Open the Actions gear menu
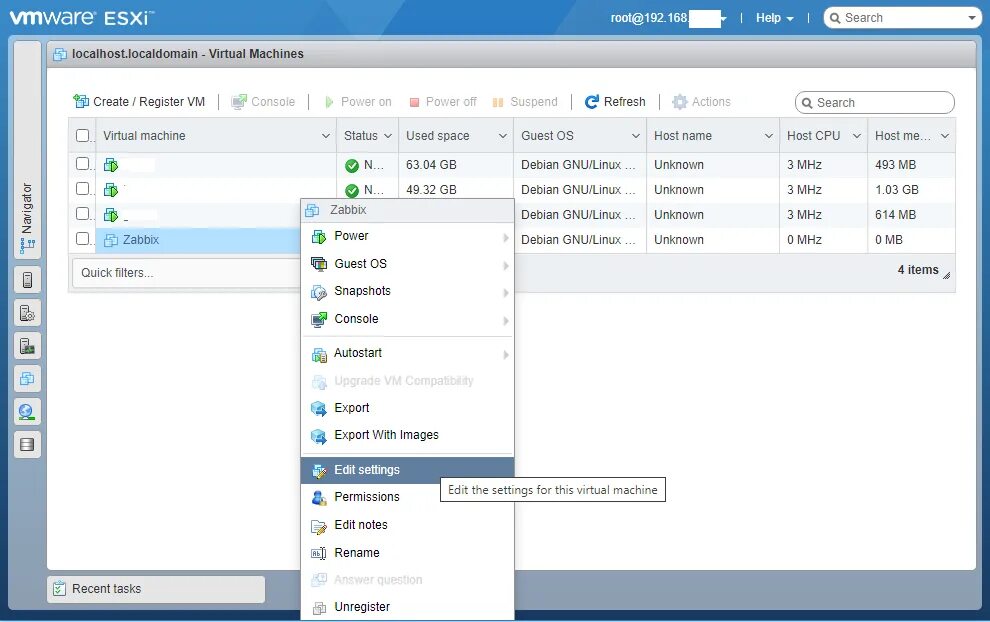990x622 pixels. (x=701, y=102)
